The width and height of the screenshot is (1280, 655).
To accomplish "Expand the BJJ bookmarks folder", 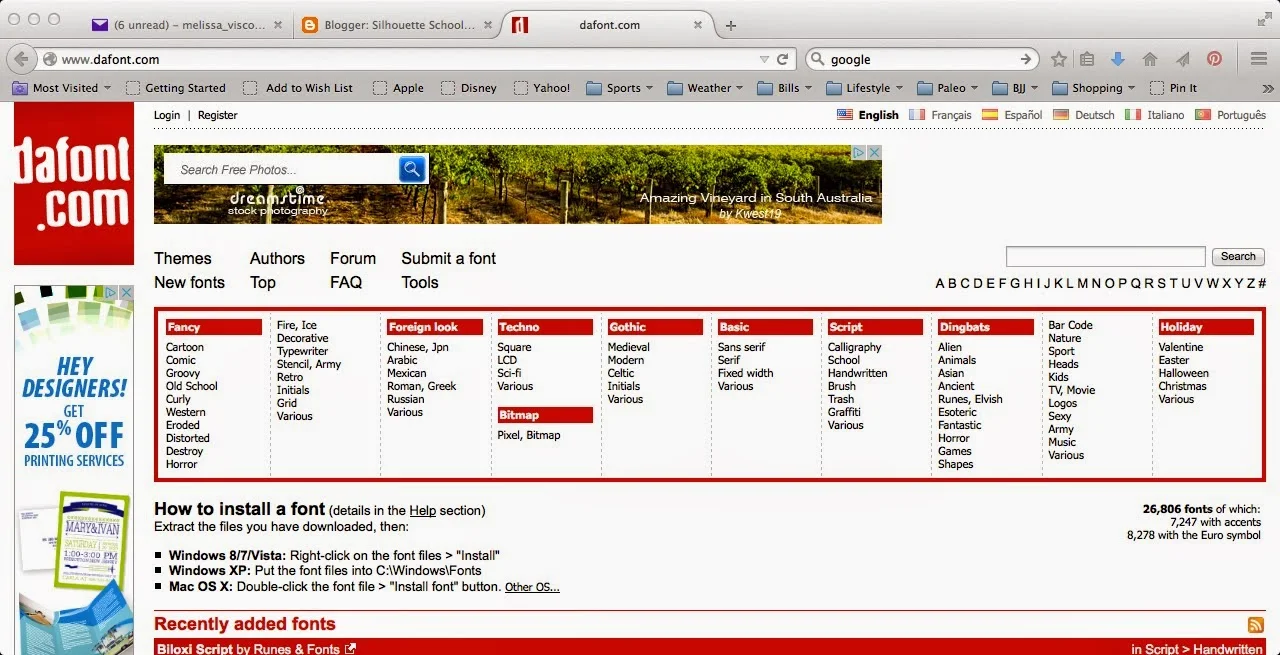I will [1015, 88].
